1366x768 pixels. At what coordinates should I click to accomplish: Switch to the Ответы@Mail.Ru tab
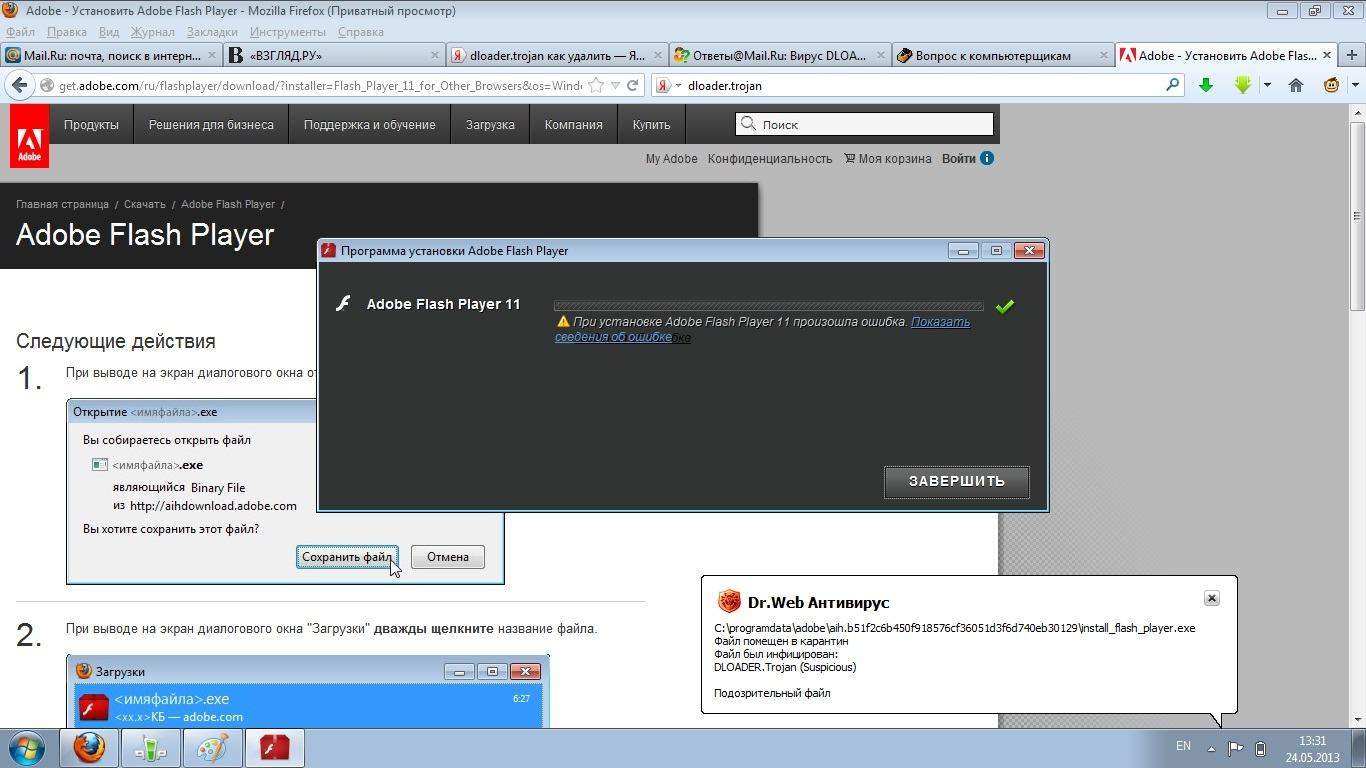779,56
